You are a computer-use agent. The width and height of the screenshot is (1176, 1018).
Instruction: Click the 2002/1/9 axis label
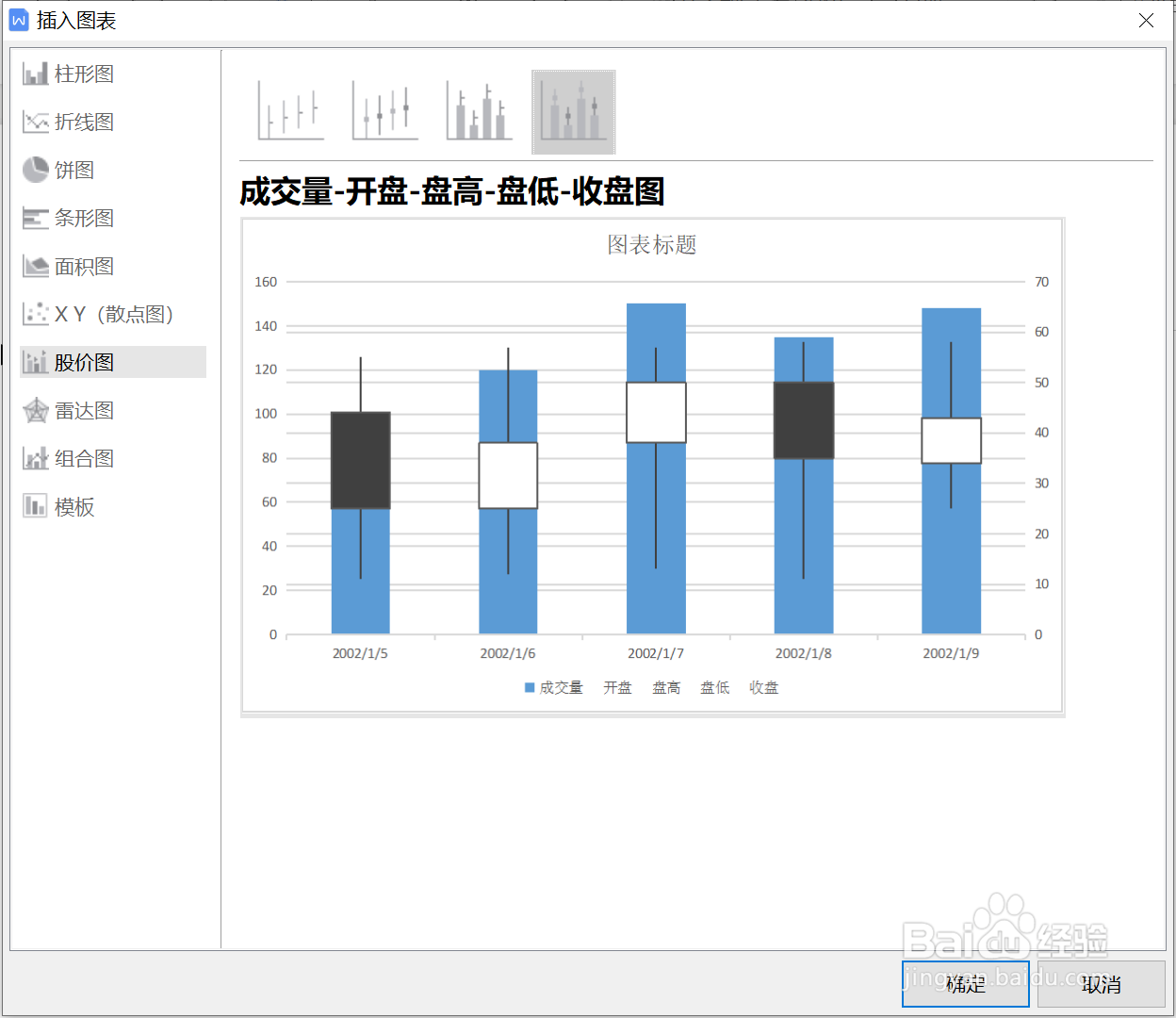click(x=951, y=653)
